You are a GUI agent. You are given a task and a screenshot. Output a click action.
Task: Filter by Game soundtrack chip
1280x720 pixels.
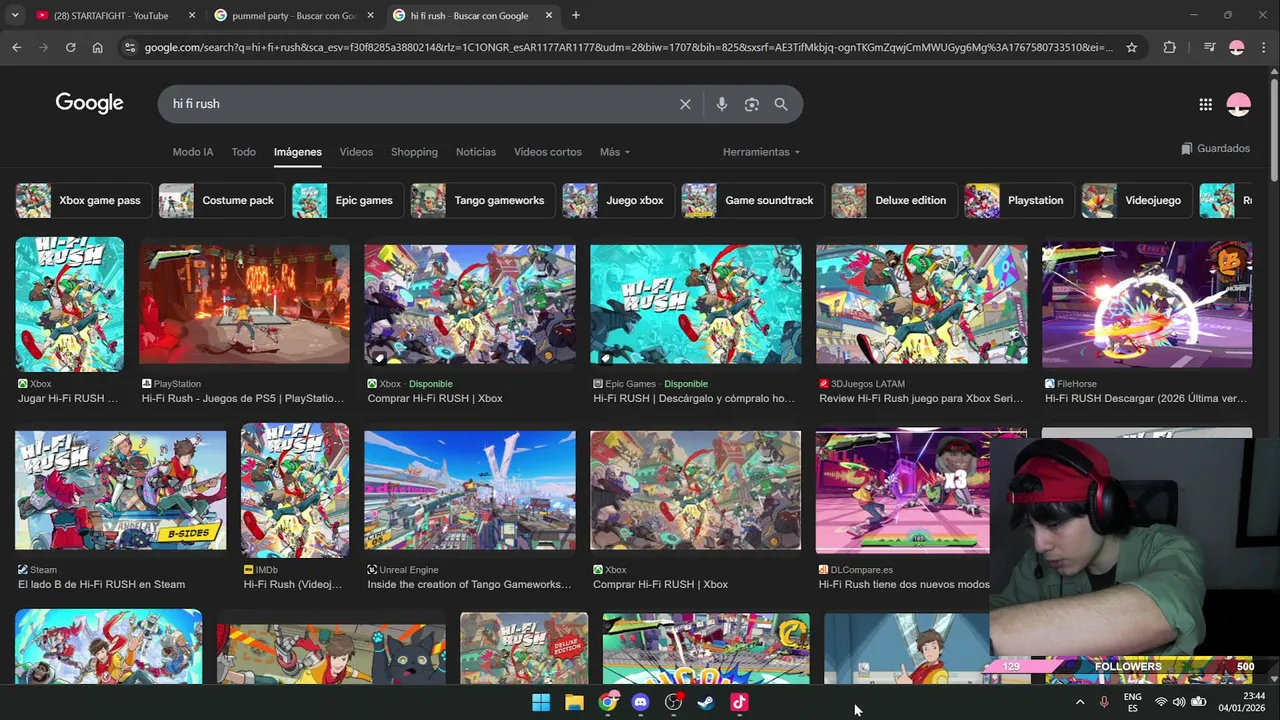pos(753,200)
